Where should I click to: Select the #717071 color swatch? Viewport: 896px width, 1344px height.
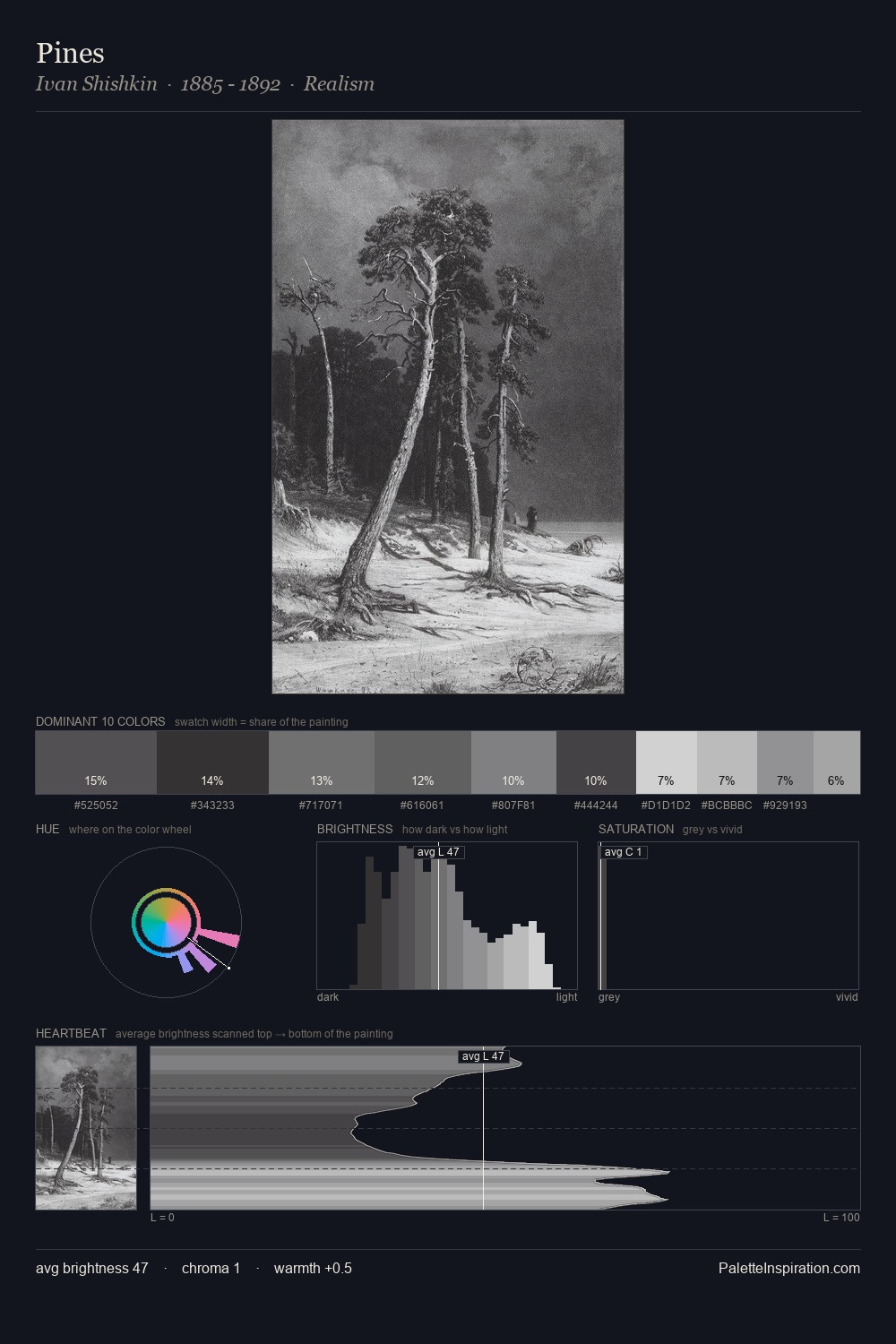click(x=322, y=762)
